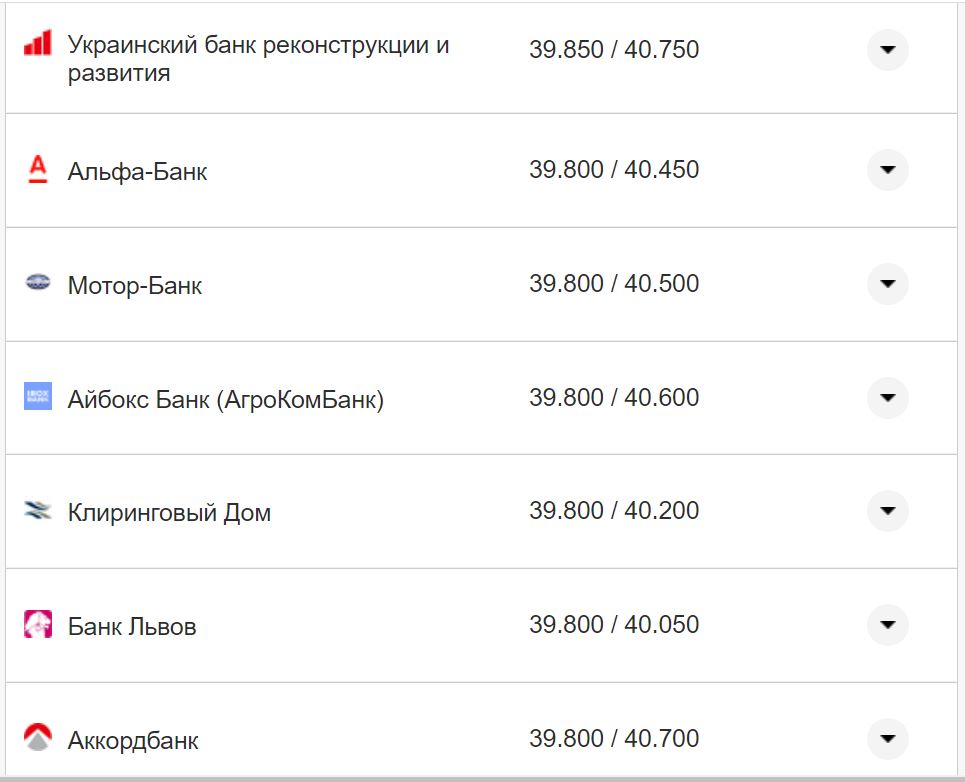Open the Альфа-Банк bank page link
The image size is (965, 782).
pyautogui.click(x=136, y=170)
